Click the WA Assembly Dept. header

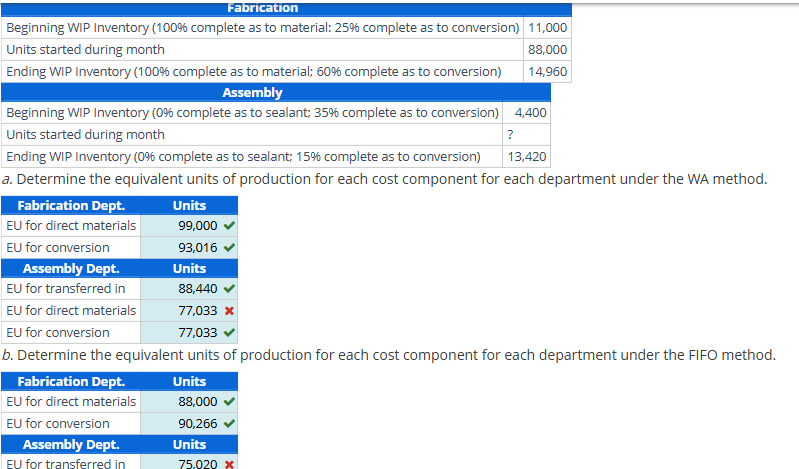coord(71,269)
